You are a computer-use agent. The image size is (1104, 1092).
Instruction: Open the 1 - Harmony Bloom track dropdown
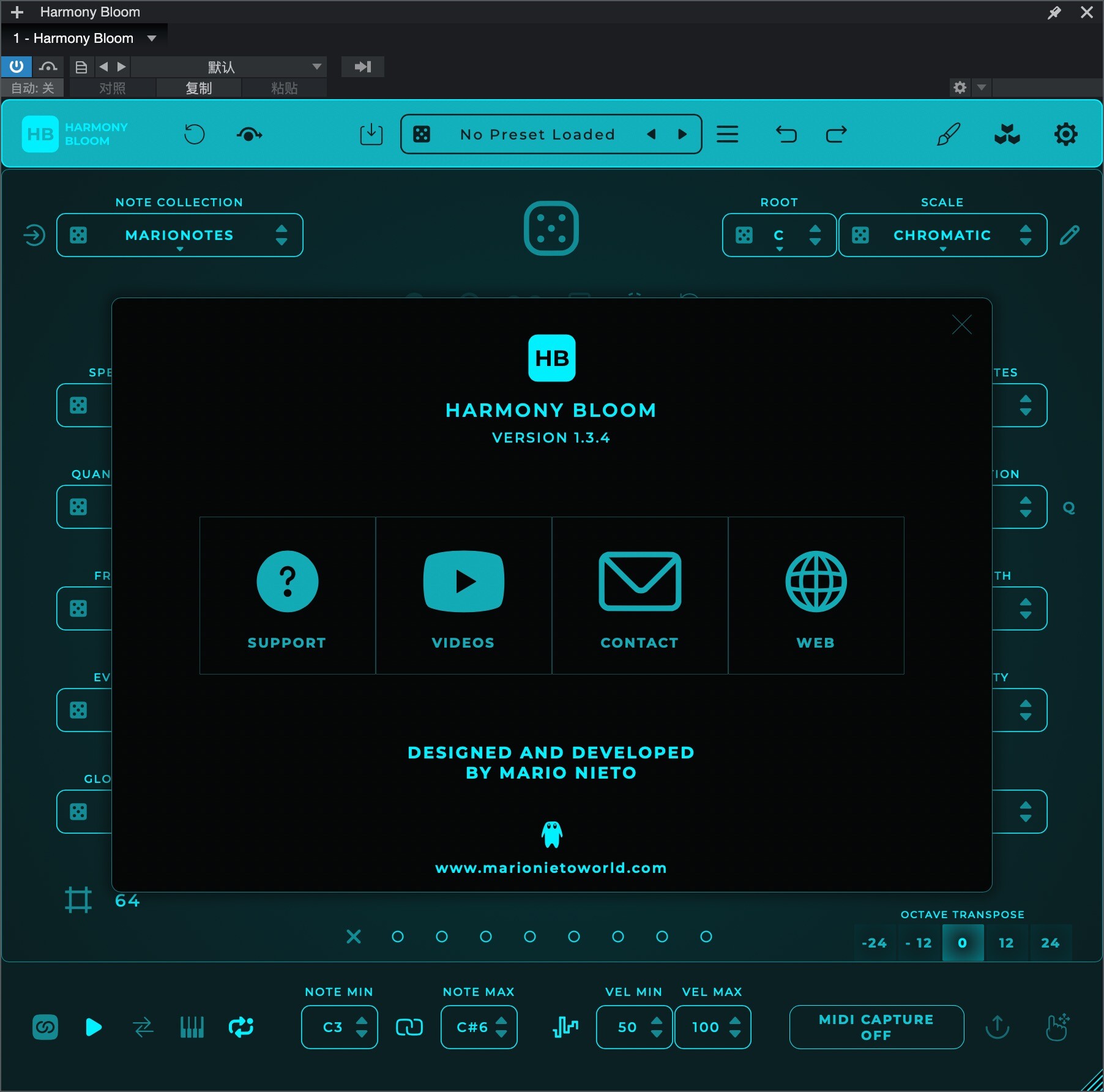pyautogui.click(x=84, y=39)
